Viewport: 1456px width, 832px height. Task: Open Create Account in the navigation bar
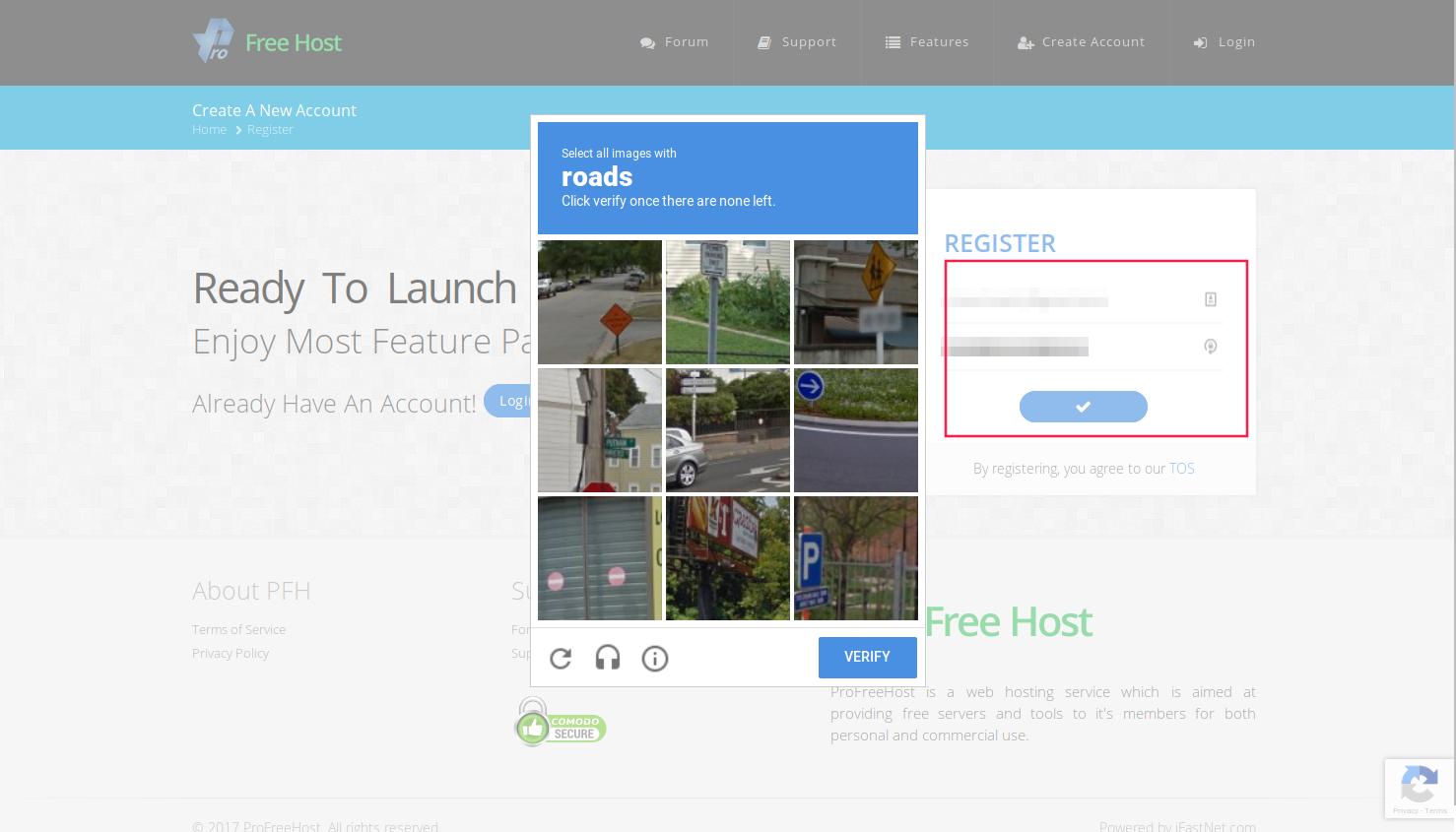coord(1081,42)
